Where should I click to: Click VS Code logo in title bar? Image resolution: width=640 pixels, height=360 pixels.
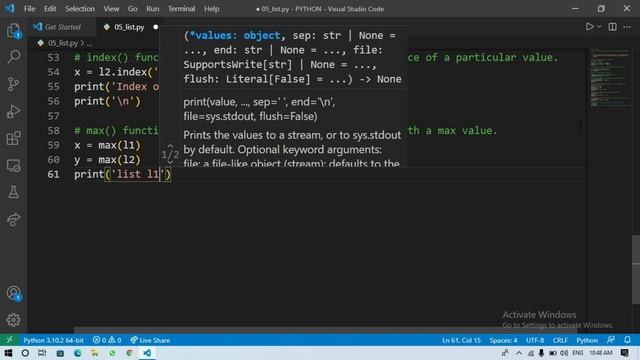click(x=10, y=8)
